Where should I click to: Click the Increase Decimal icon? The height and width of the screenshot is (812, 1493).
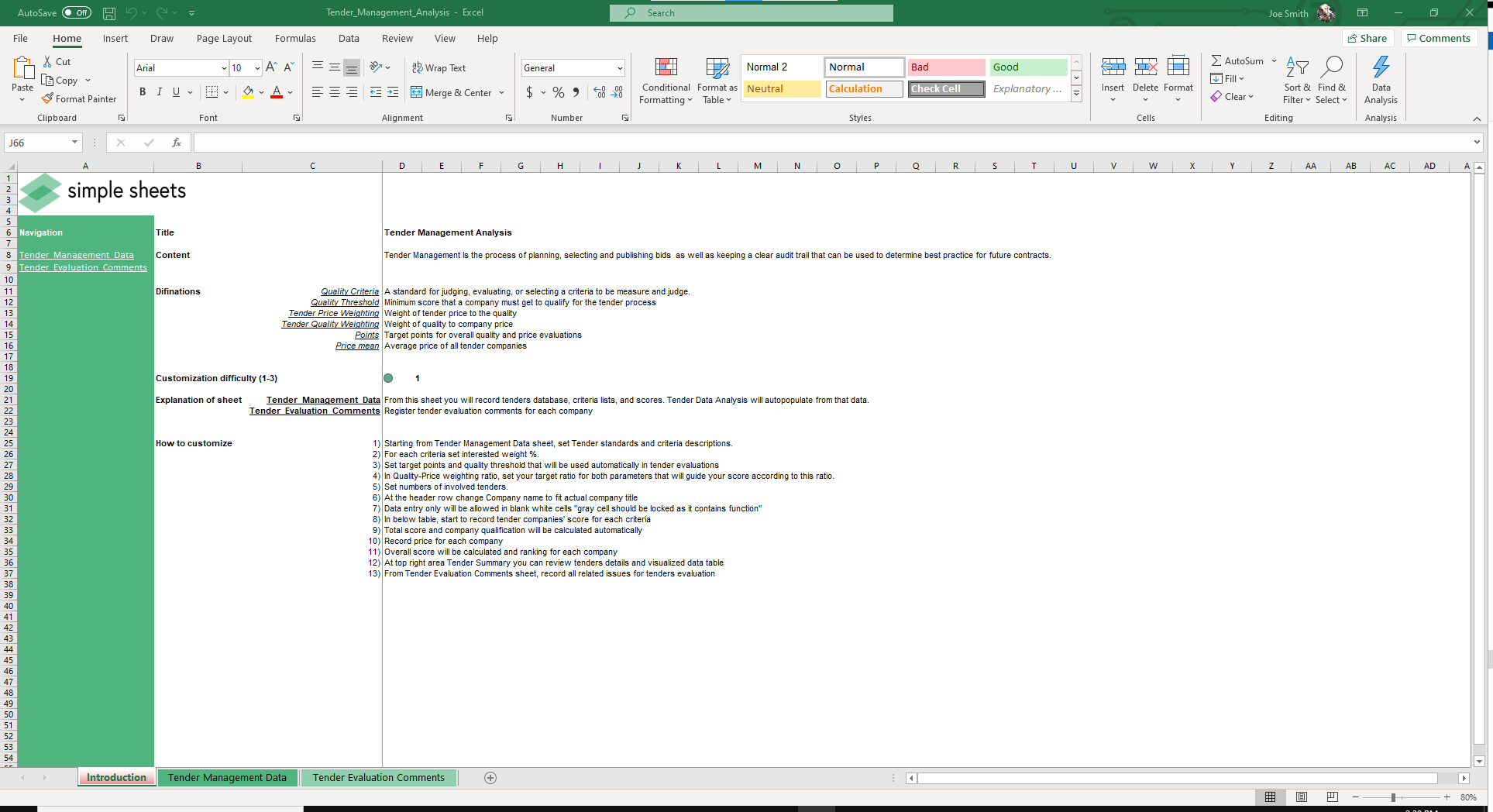click(600, 92)
